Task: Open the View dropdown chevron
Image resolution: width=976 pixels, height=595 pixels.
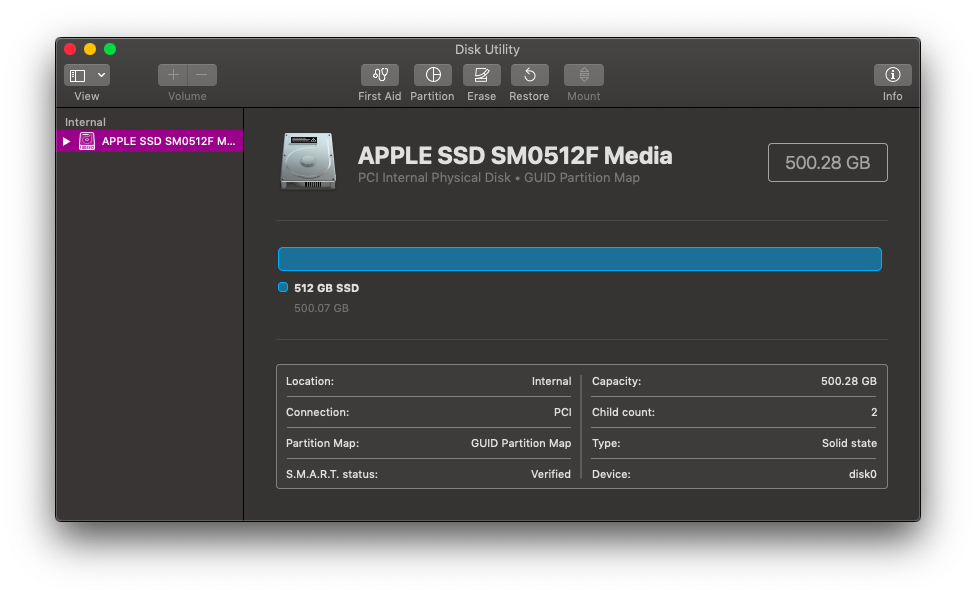Action: tap(101, 75)
